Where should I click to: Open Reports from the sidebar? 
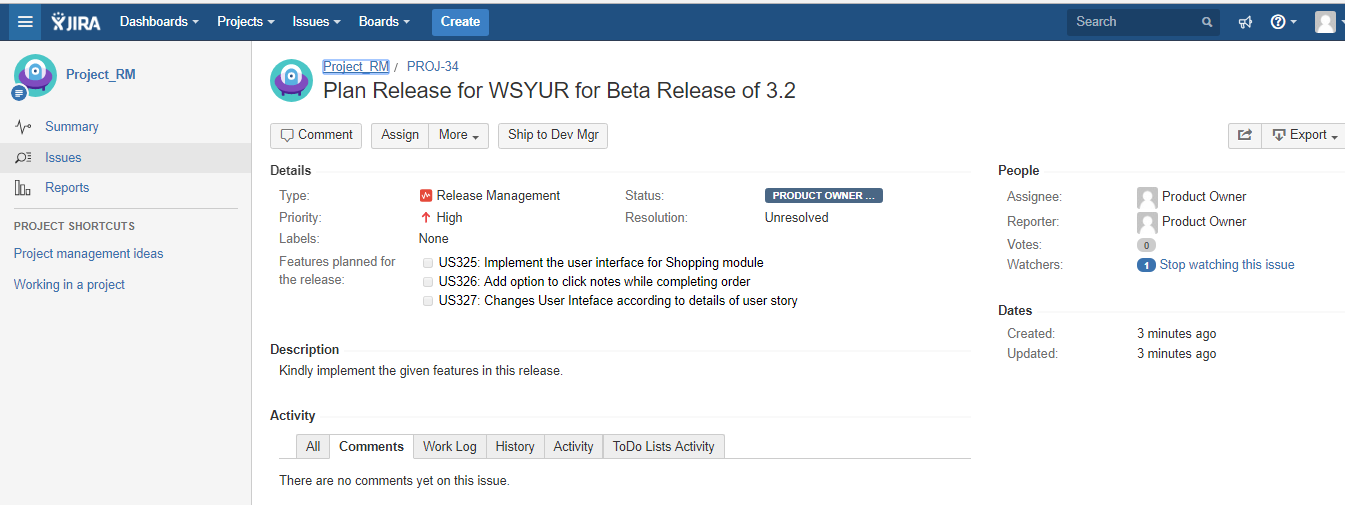[67, 188]
